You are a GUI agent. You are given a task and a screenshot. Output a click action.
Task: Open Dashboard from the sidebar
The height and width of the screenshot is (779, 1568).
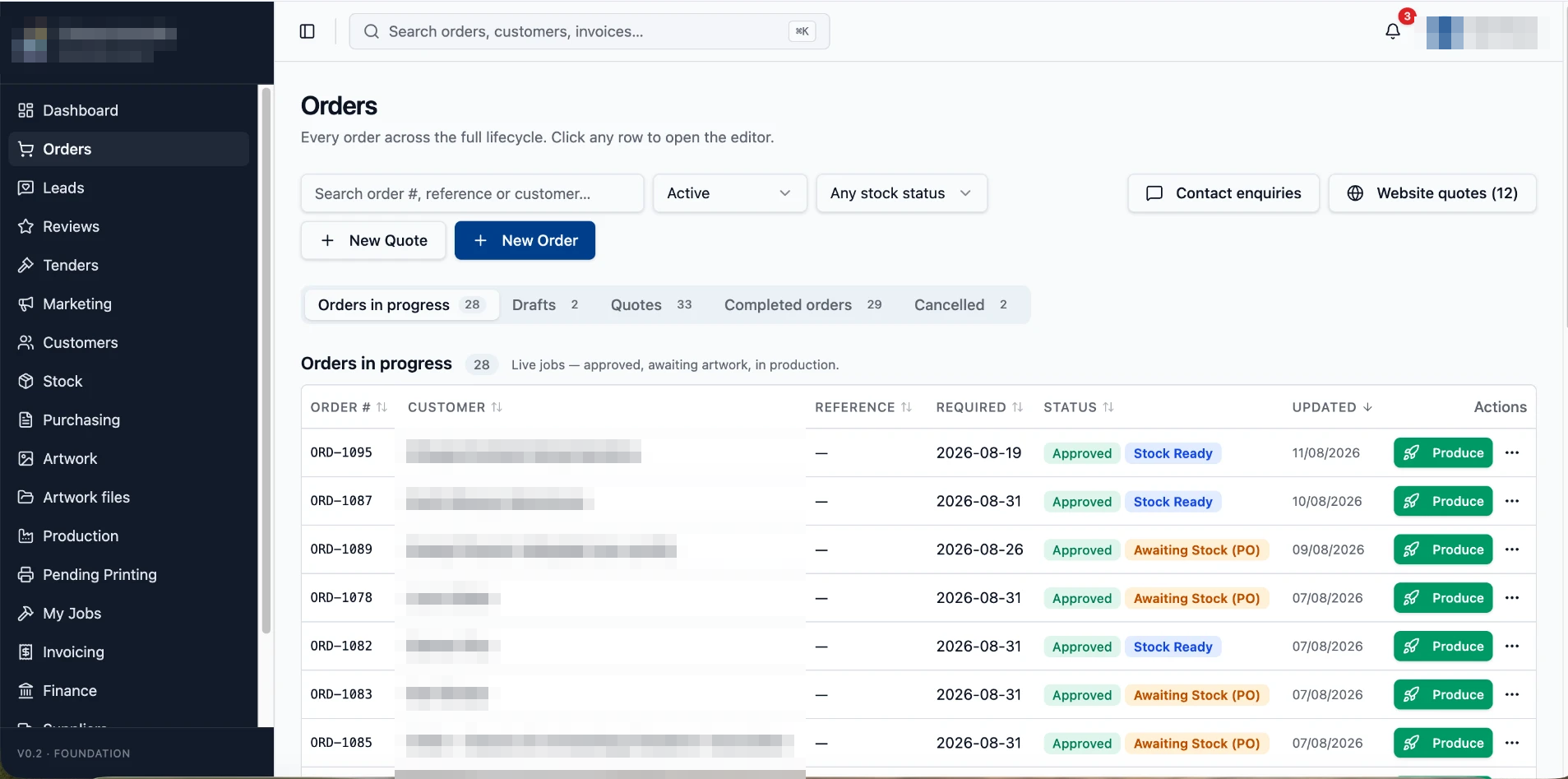point(128,110)
